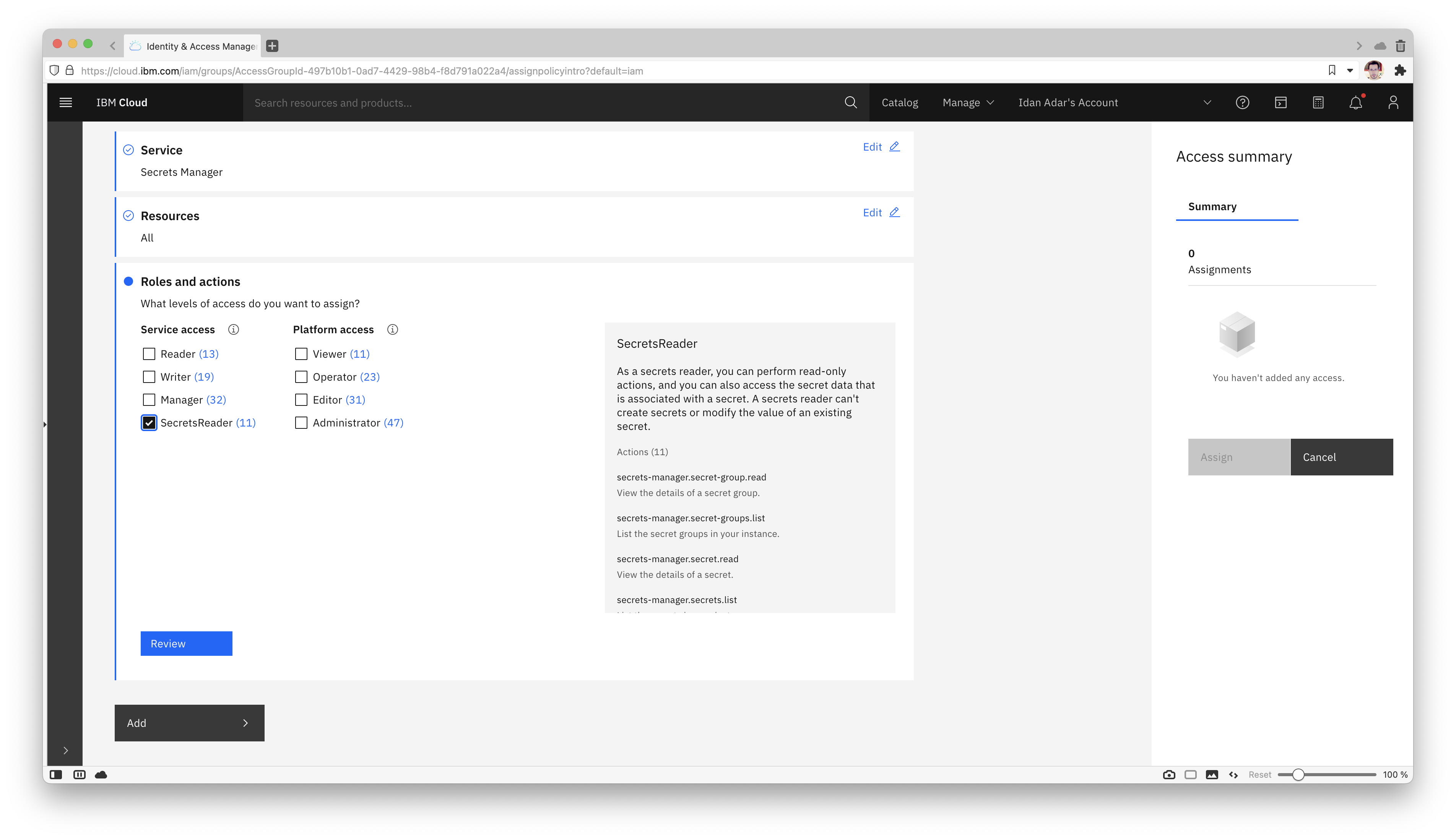Click the Platform access info icon

(392, 329)
